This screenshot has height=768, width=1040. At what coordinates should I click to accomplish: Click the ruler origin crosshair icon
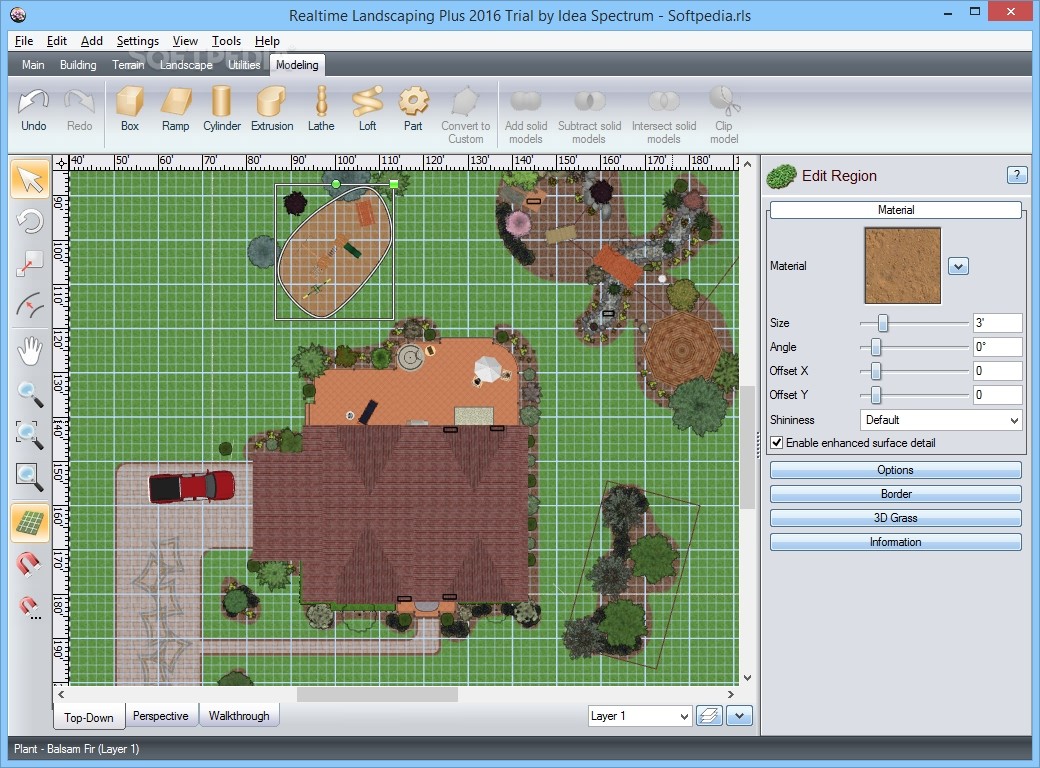(x=61, y=162)
